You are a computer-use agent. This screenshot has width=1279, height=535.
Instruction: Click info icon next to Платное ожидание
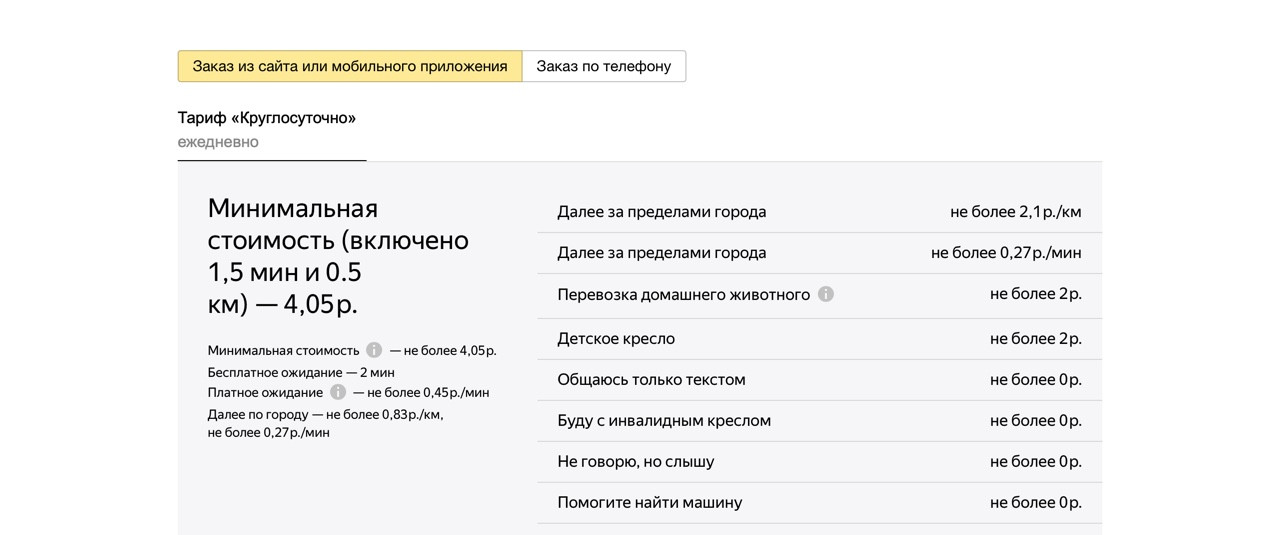pos(338,392)
